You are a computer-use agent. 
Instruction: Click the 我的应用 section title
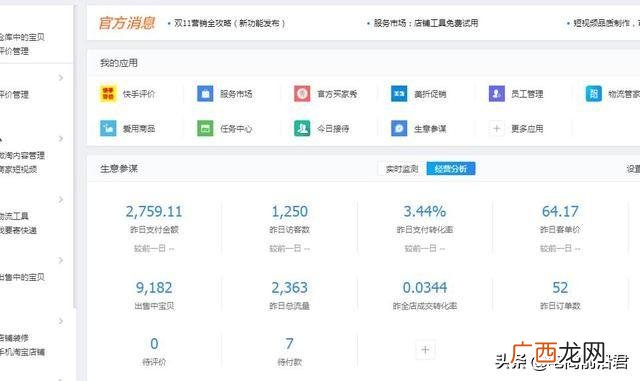point(119,63)
